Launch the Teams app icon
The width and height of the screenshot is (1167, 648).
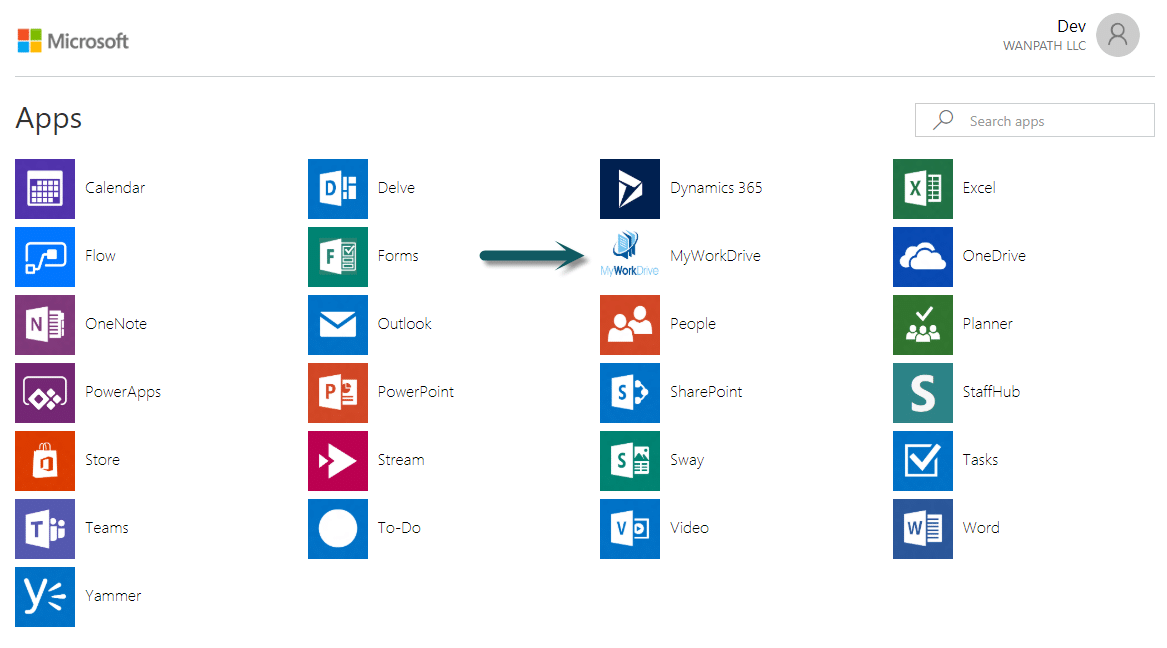pos(45,528)
